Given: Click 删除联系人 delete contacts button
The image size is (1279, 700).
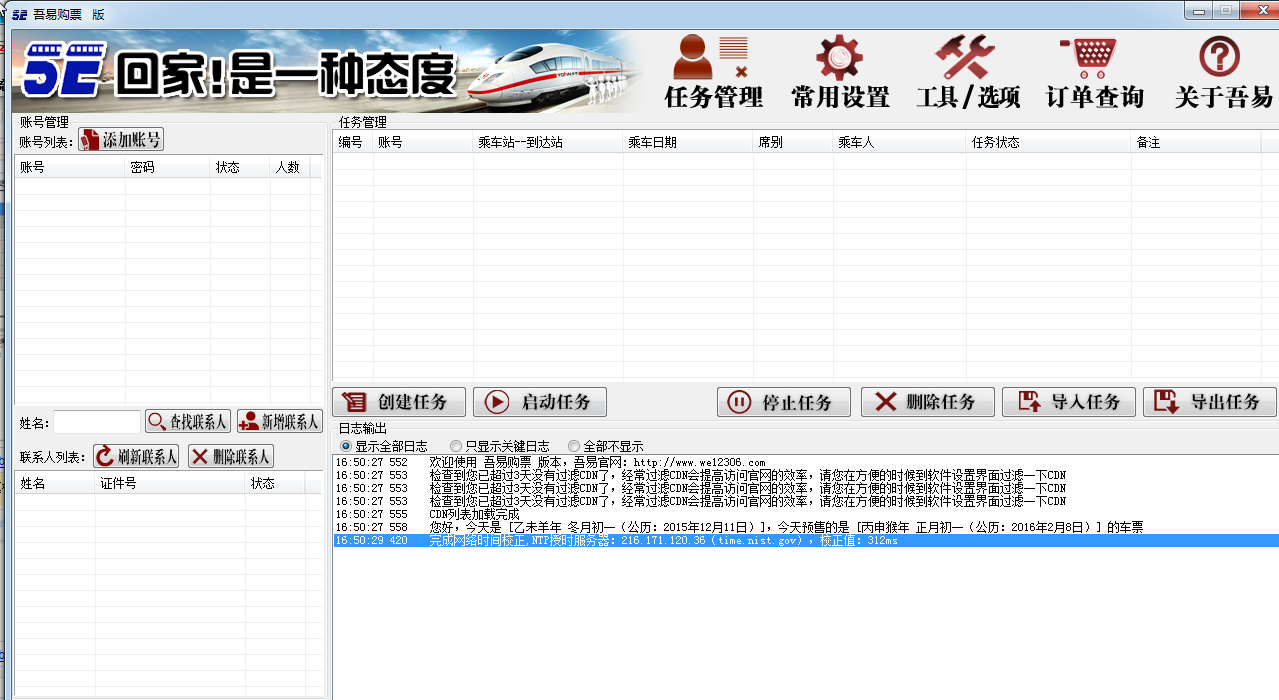Looking at the screenshot, I should tap(231, 457).
